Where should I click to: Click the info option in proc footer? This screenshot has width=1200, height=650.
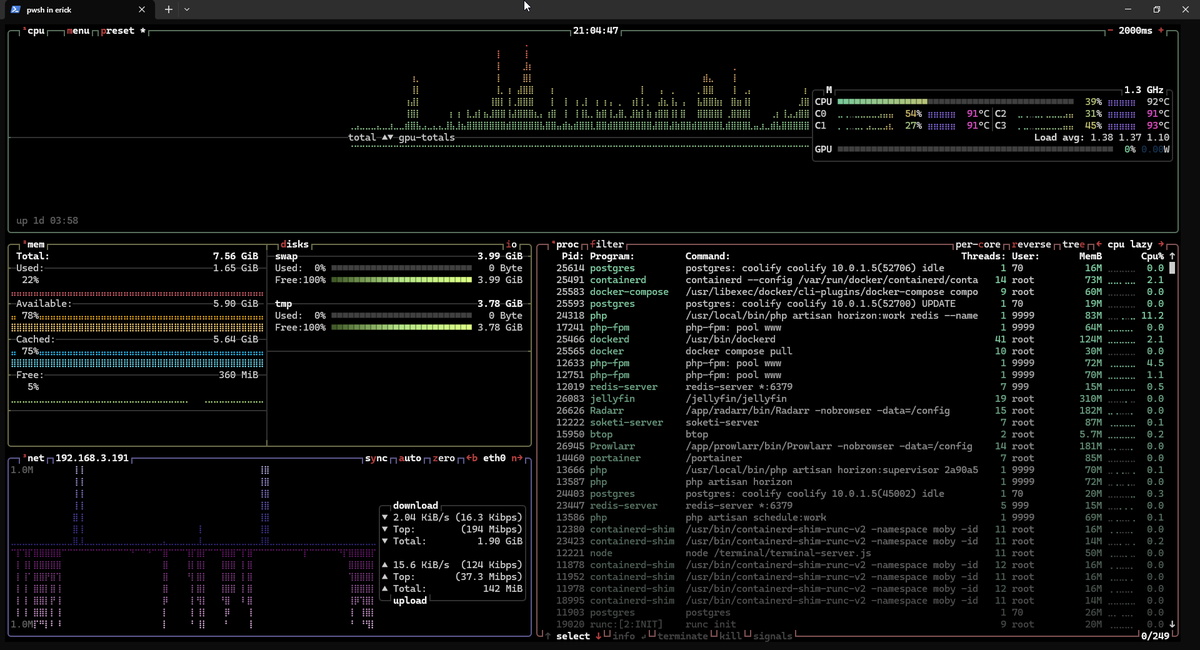[x=623, y=636]
